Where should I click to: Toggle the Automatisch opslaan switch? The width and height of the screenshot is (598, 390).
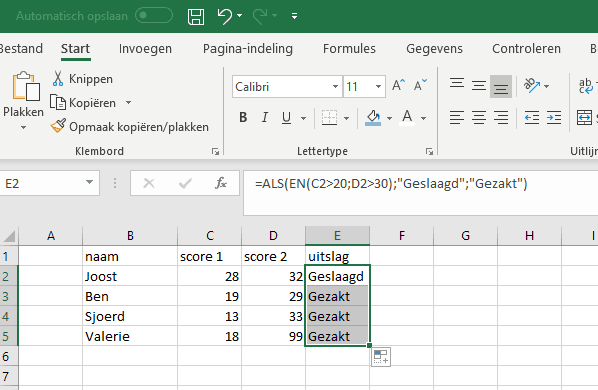pyautogui.click(x=154, y=16)
